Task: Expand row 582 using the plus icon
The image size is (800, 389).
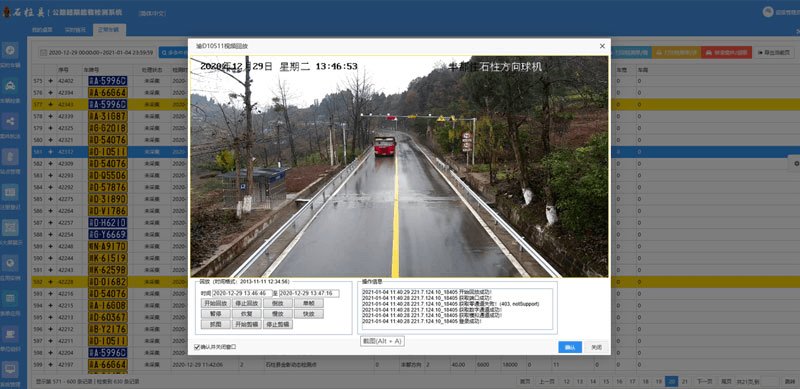Action: (x=50, y=163)
